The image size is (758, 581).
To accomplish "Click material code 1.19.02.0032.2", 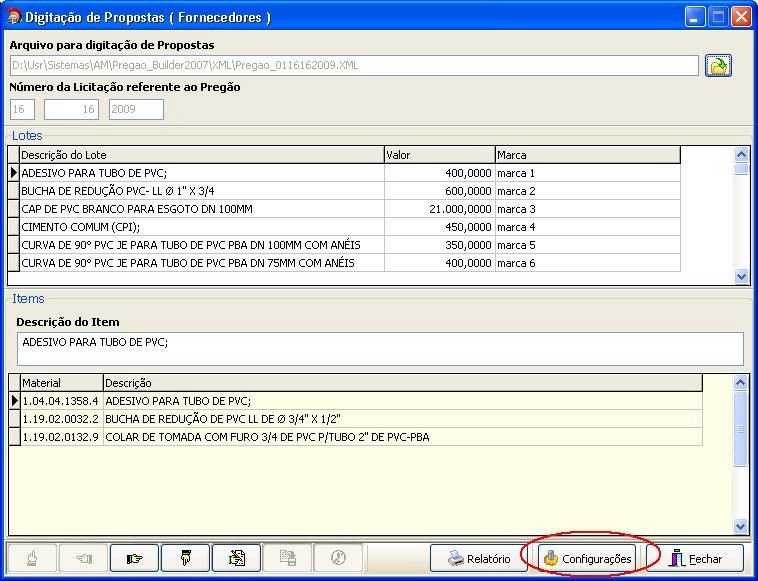I will click(62, 419).
